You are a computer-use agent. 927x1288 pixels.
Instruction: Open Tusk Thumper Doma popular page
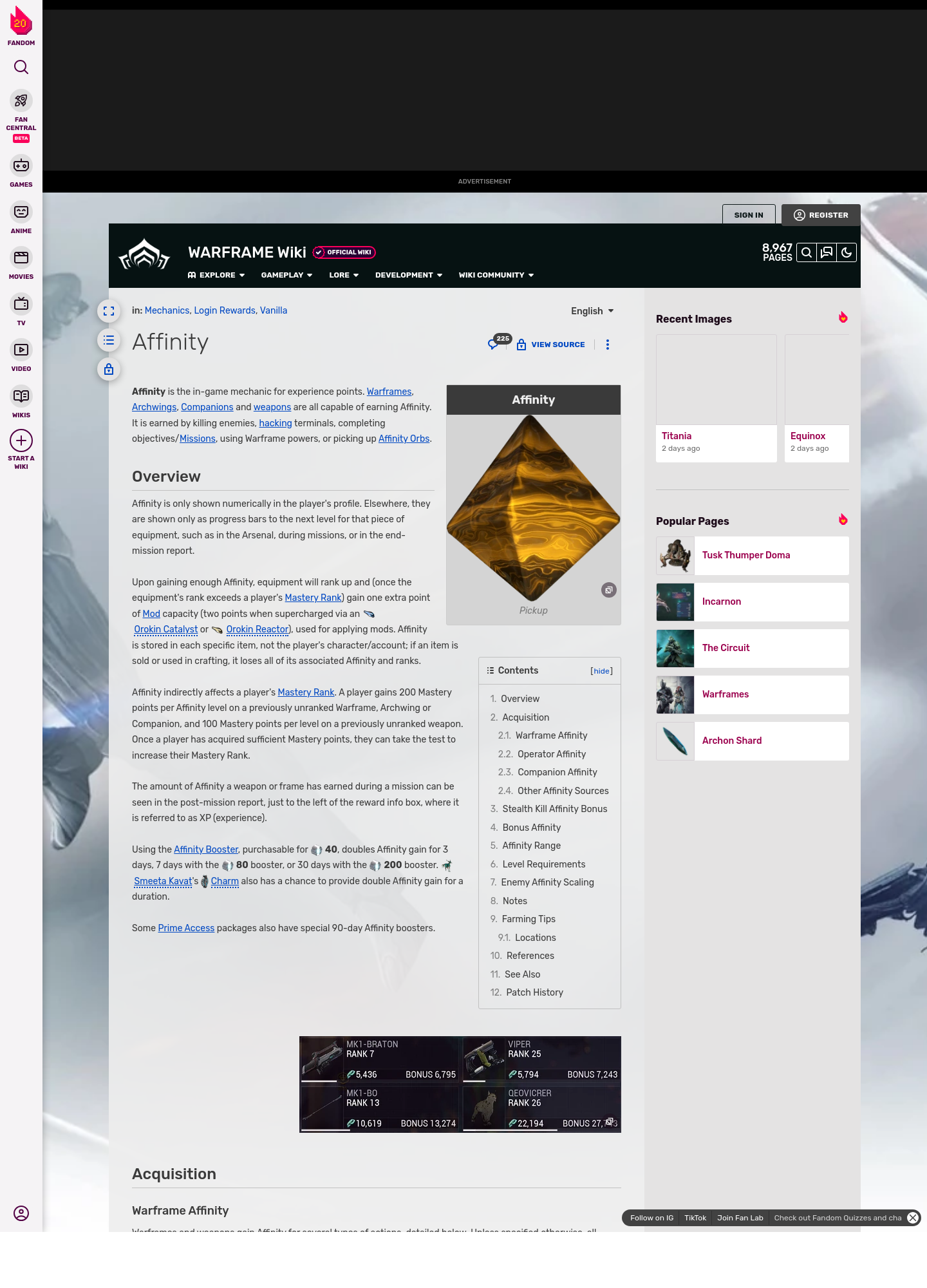pyautogui.click(x=753, y=555)
